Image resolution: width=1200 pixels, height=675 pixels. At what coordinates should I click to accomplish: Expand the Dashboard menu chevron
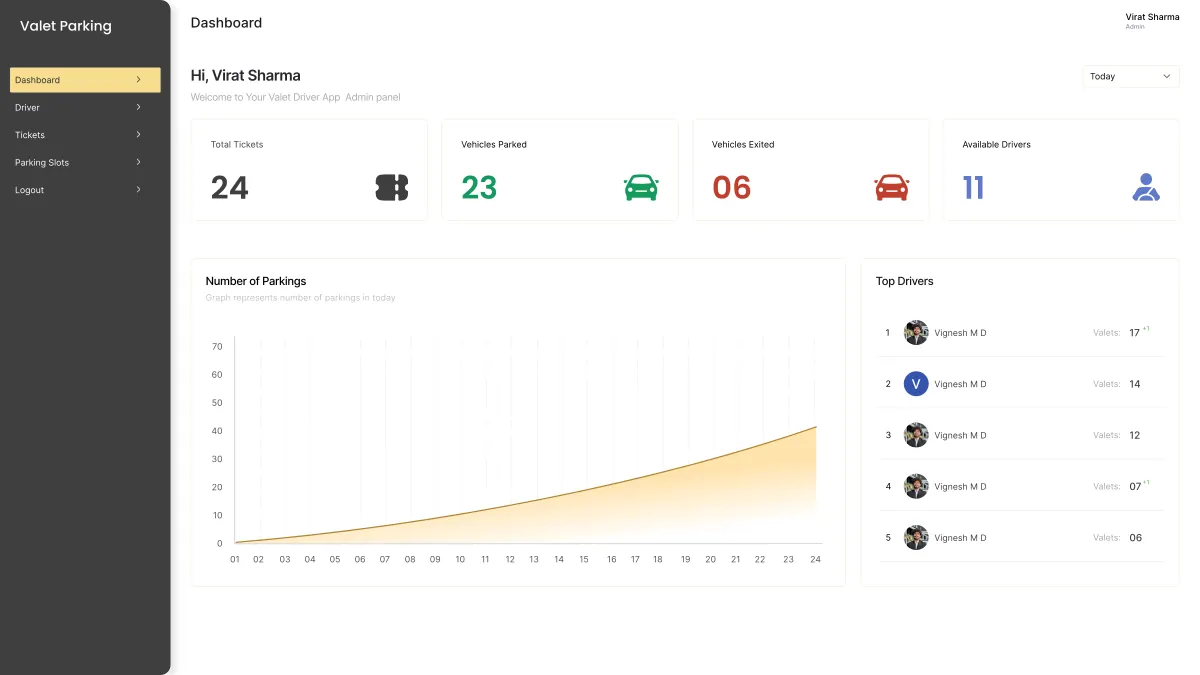pos(138,79)
